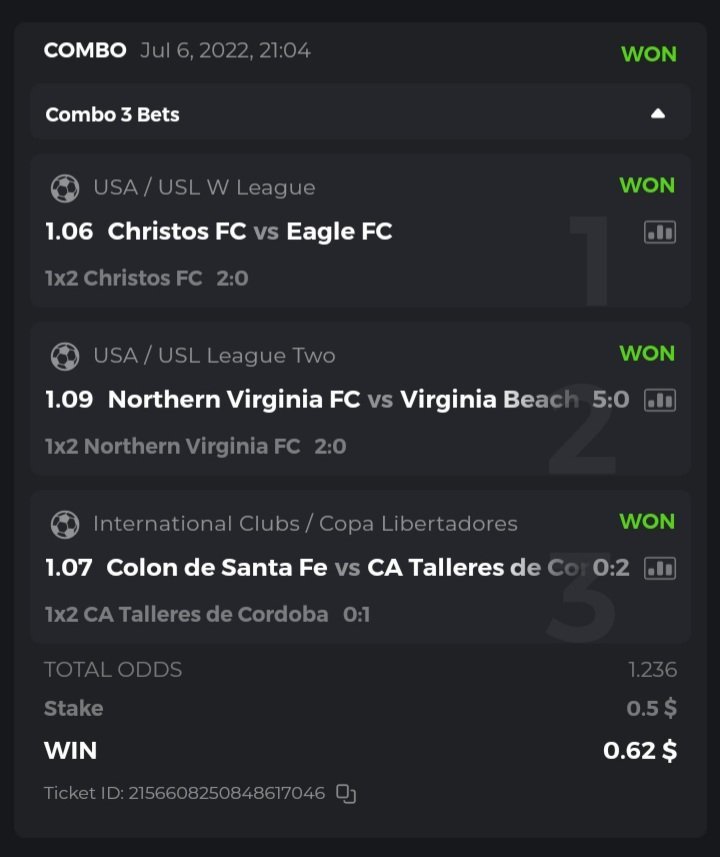This screenshot has width=720, height=857.
Task: Collapse the Combo 3 Bets arrow
Action: pos(657,114)
